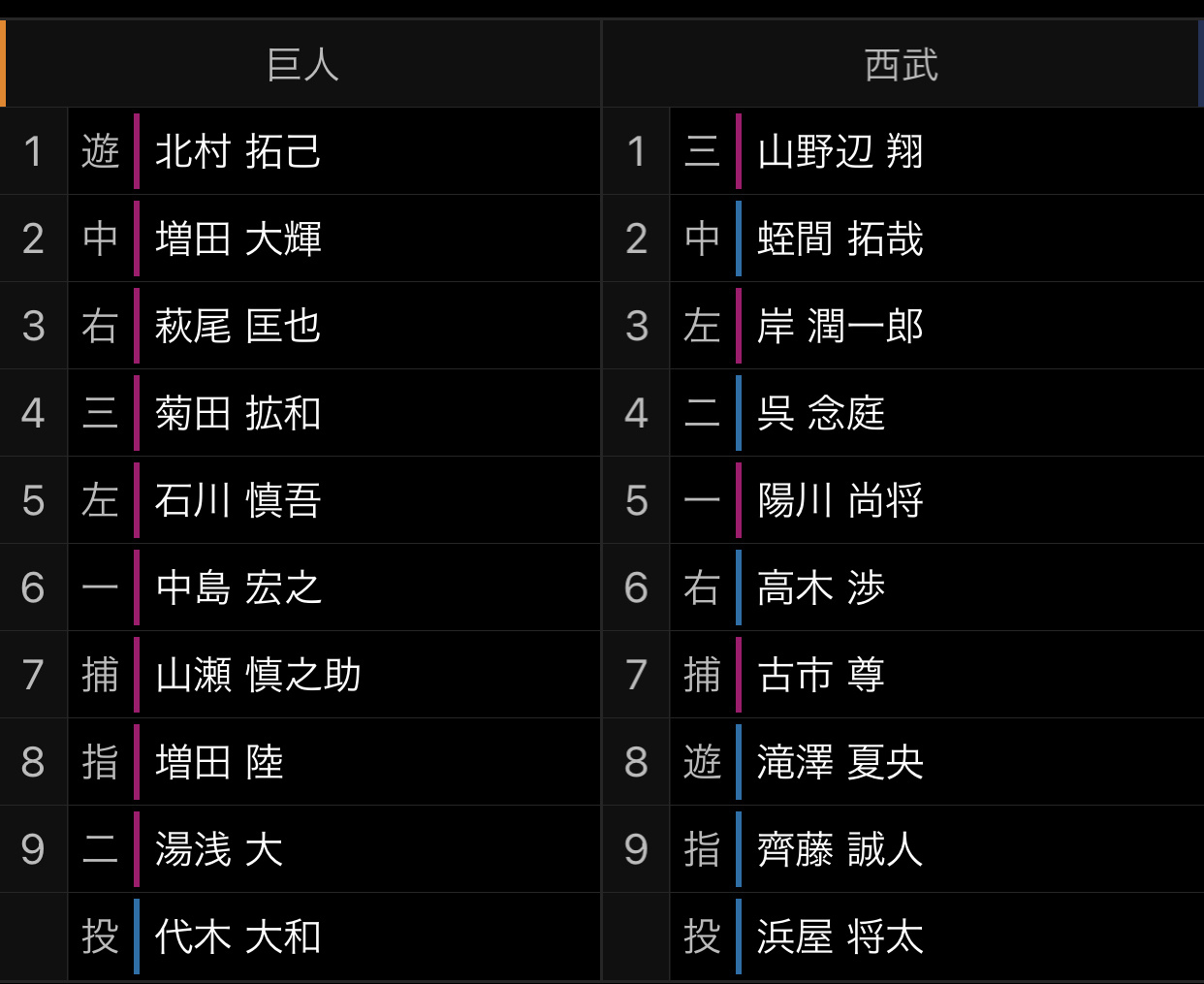Select Seibu leadoff 山野辺 翔
This screenshot has width=1204, height=984.
840,151
